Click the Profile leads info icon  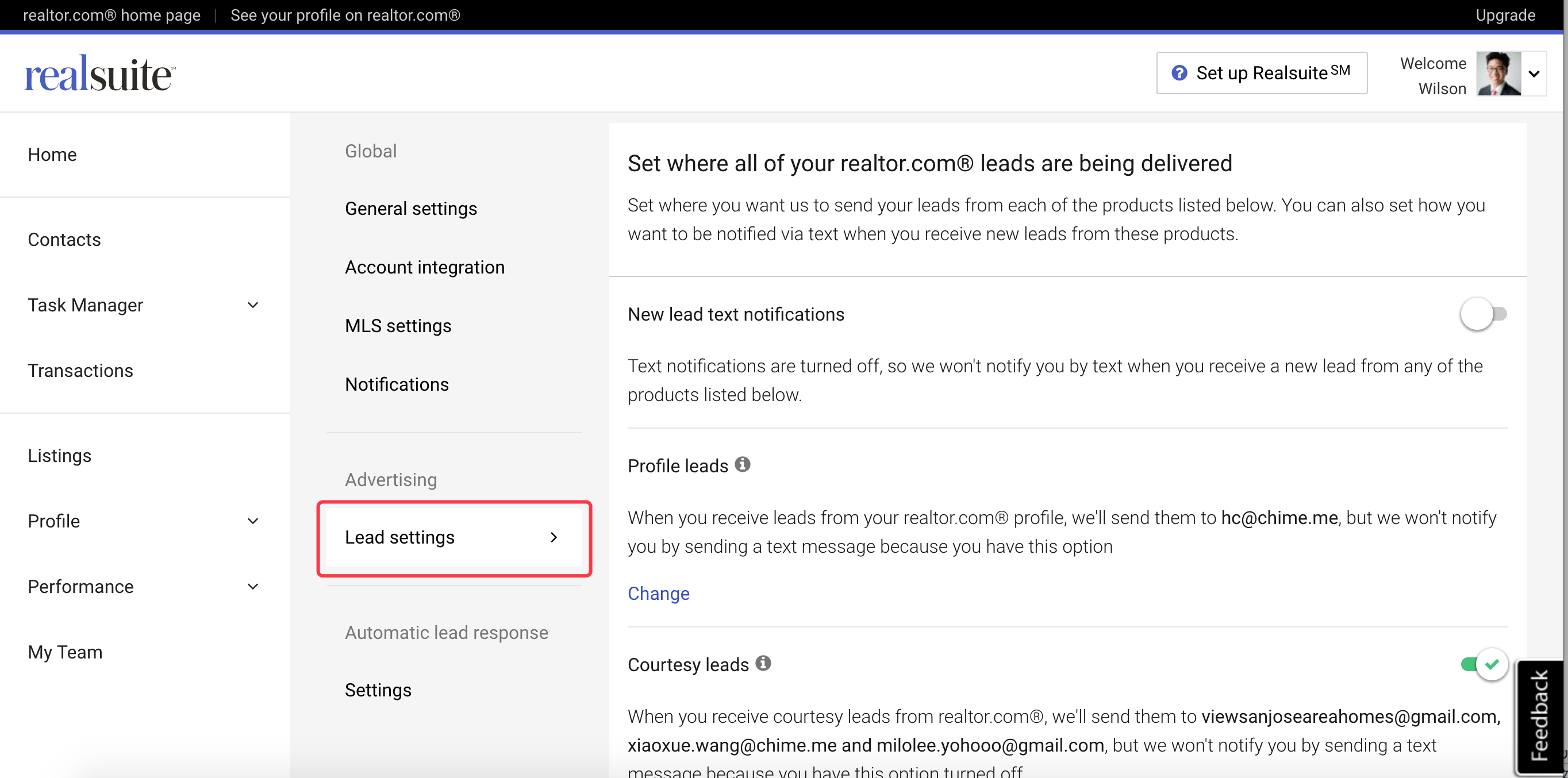coord(742,465)
